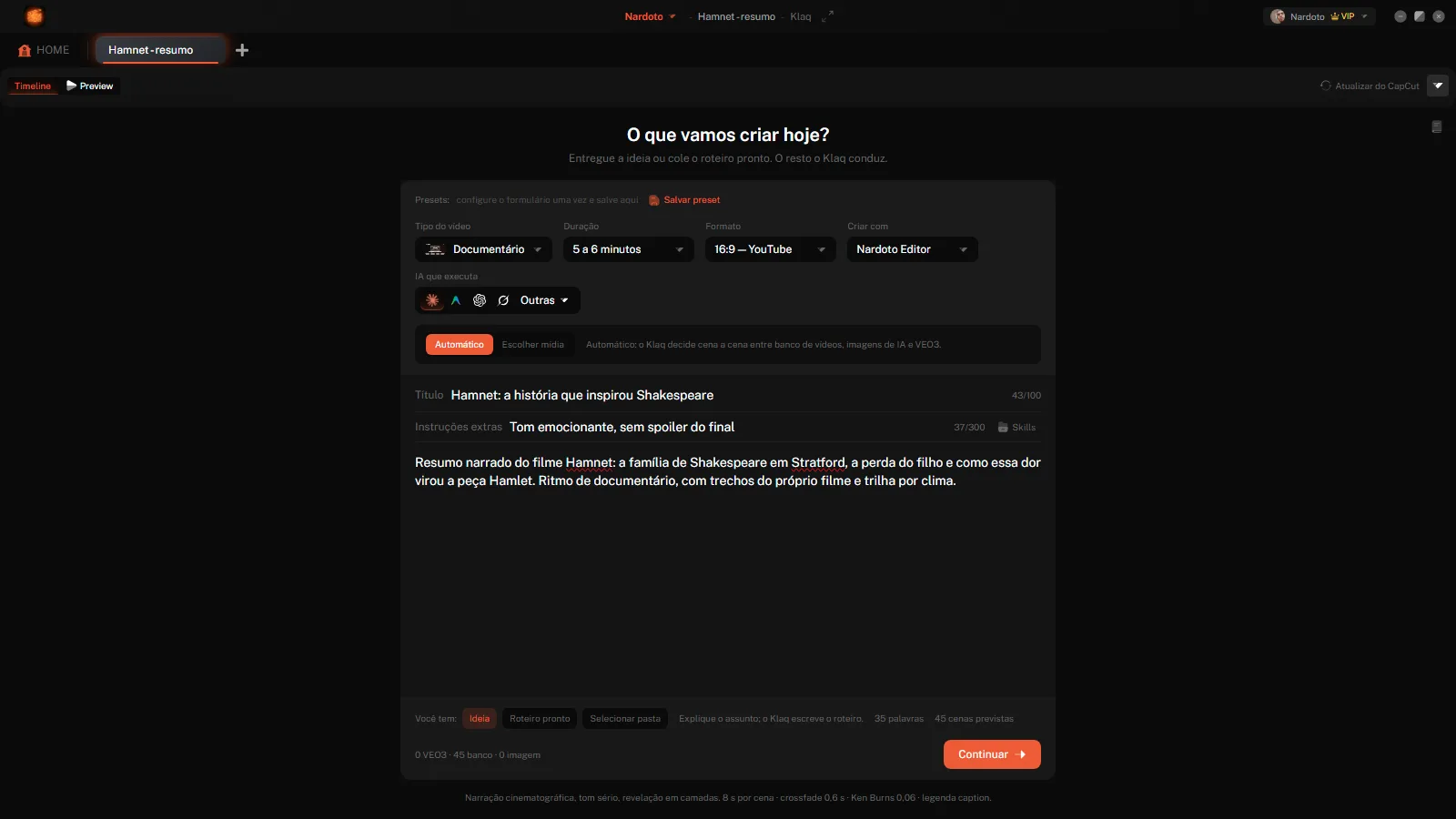Click the VIP crown badge
Viewport: 1456px width, 819px height.
(1342, 16)
